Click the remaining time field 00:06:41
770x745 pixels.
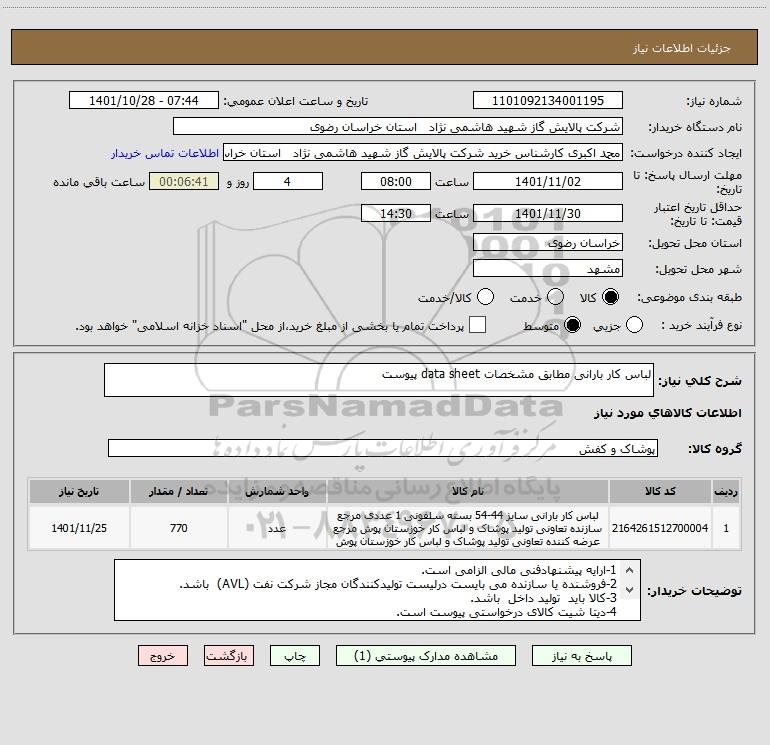184,181
